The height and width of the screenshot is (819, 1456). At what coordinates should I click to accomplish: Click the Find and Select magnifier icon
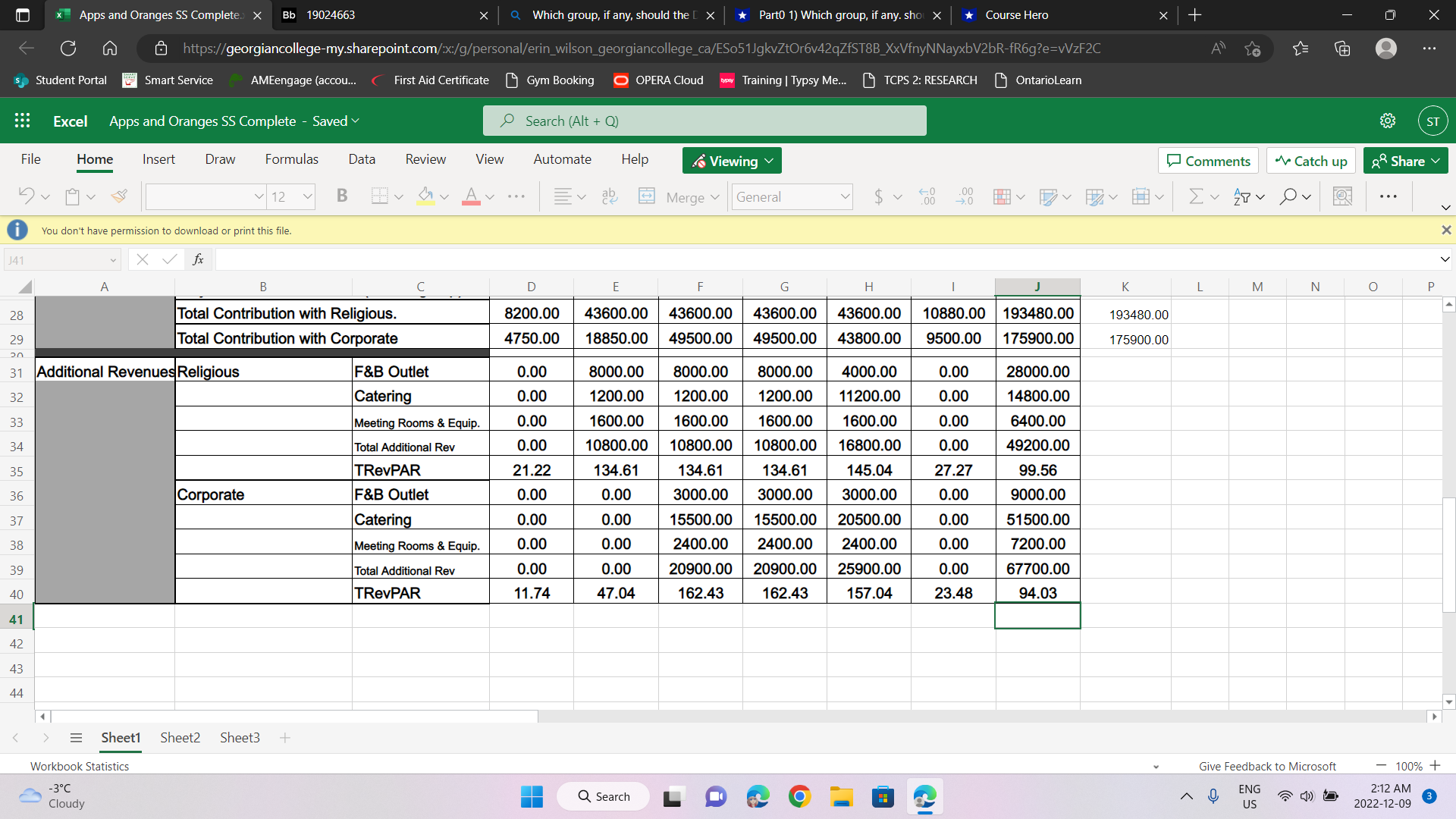1288,196
